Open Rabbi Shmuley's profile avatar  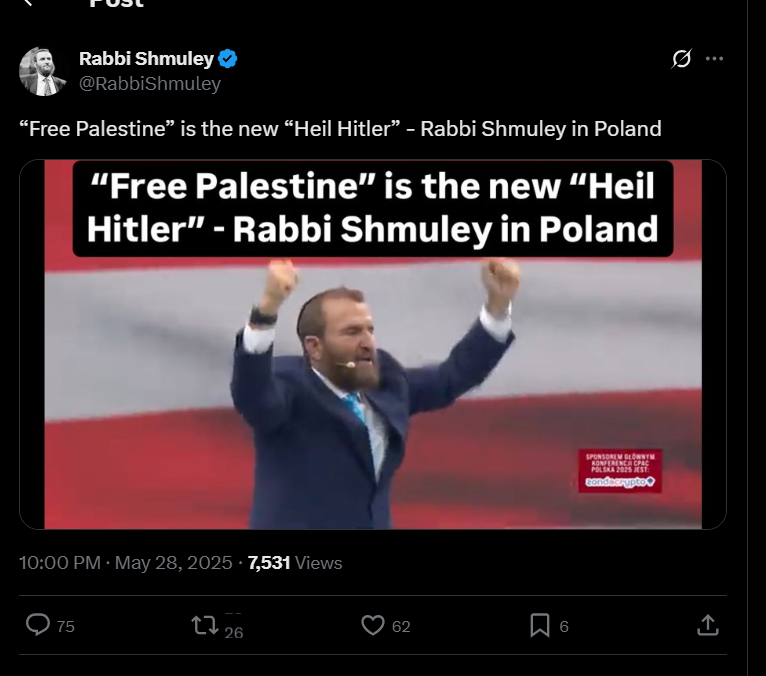tap(43, 71)
